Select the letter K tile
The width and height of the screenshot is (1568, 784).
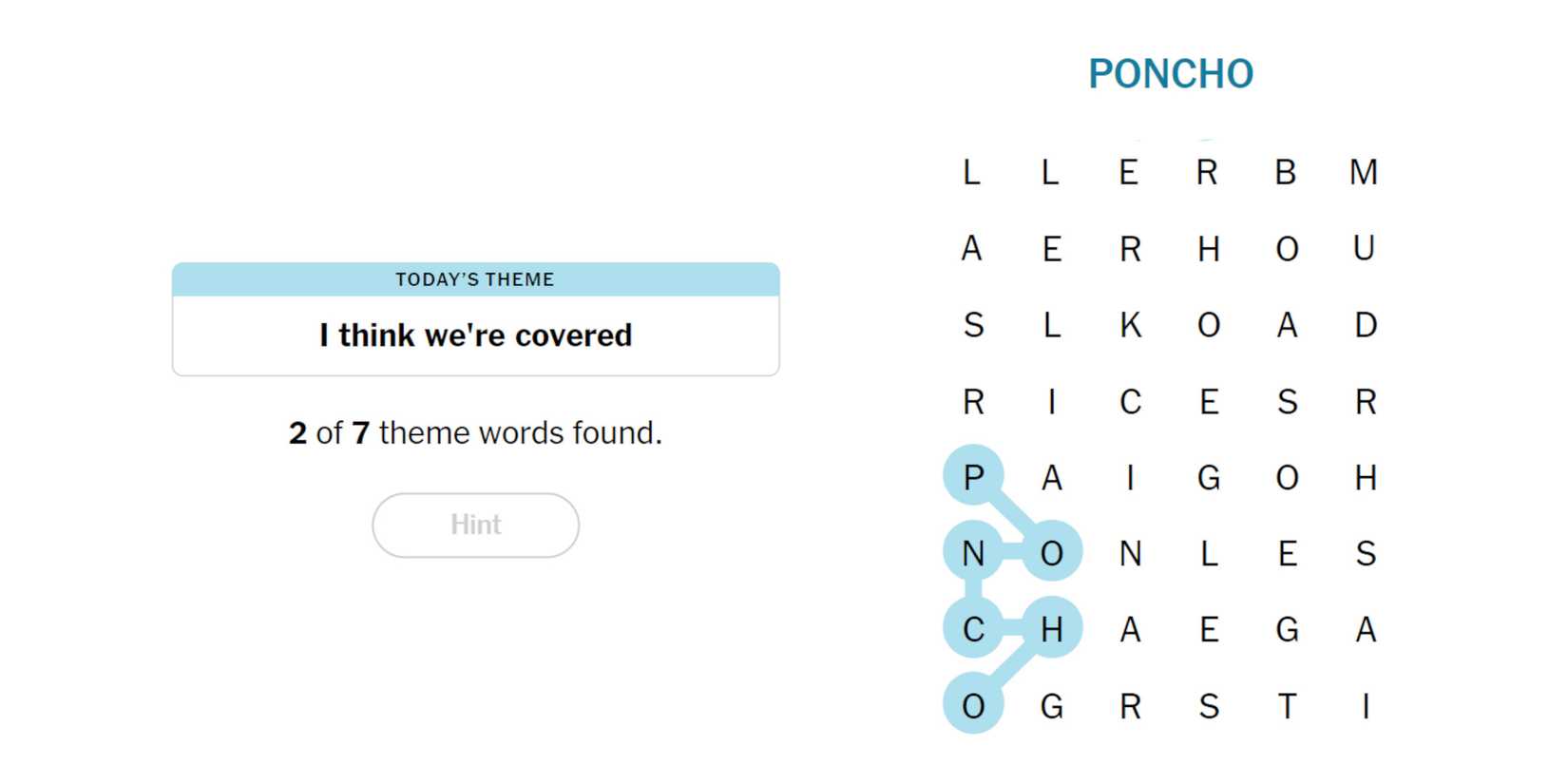(1130, 325)
